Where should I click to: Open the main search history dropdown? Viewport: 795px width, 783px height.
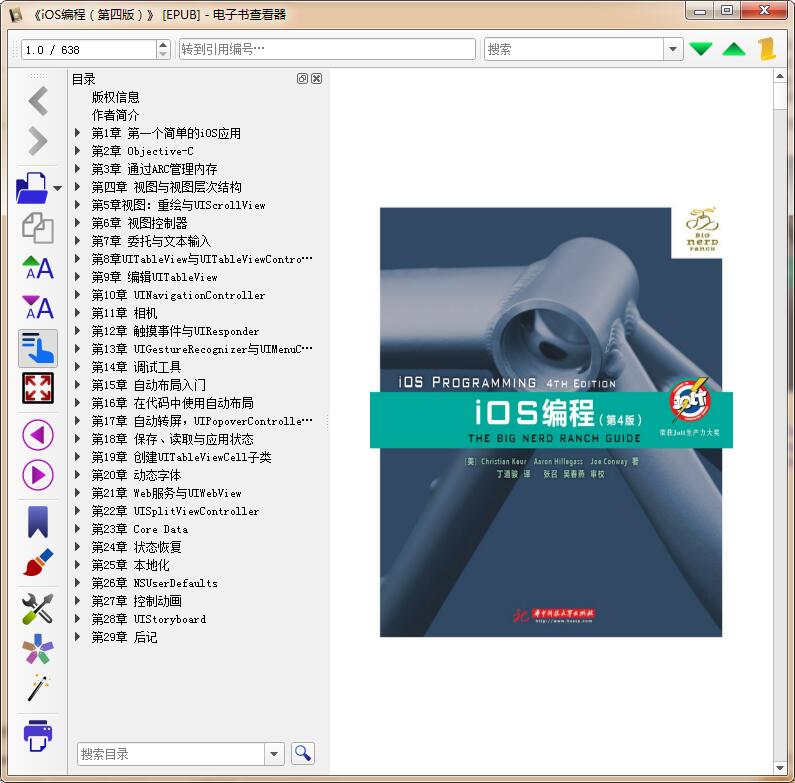[673, 49]
